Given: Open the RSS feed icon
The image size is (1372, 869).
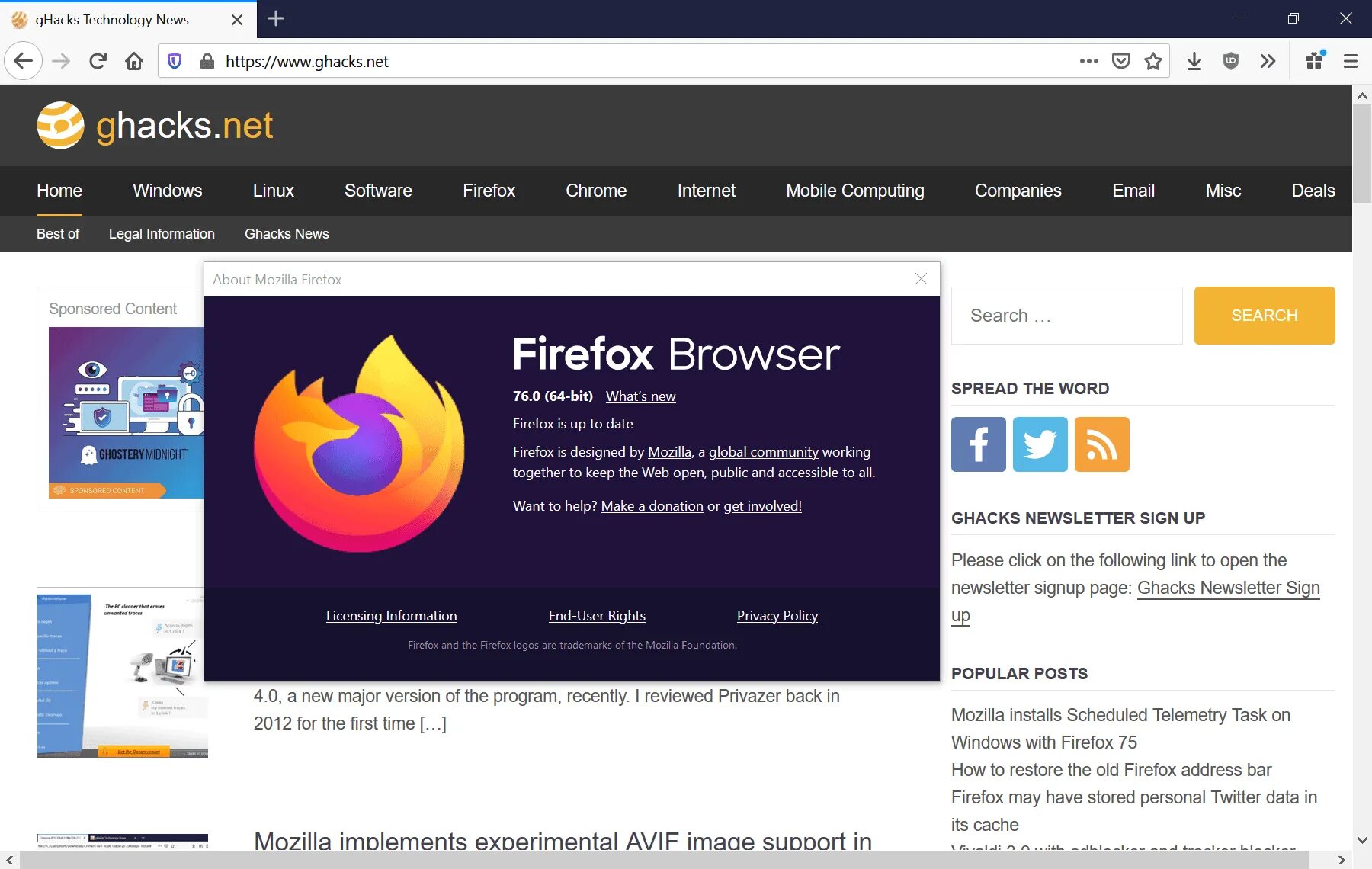Looking at the screenshot, I should point(1102,444).
